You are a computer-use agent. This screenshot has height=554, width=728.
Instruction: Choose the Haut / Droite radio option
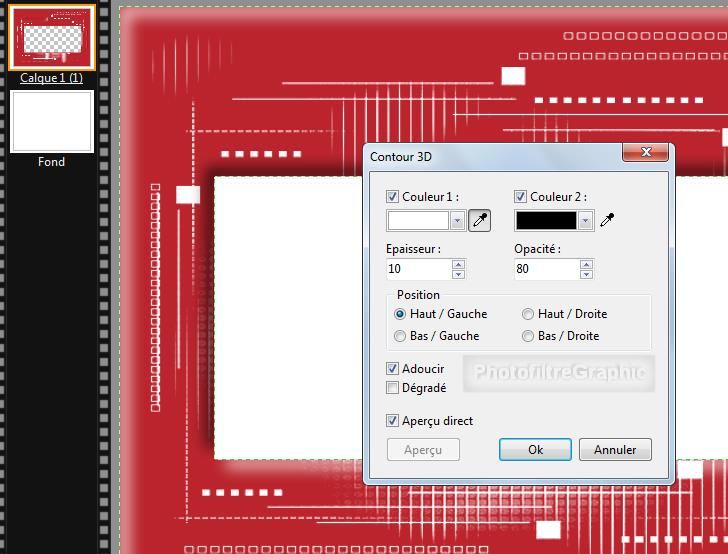(x=528, y=314)
